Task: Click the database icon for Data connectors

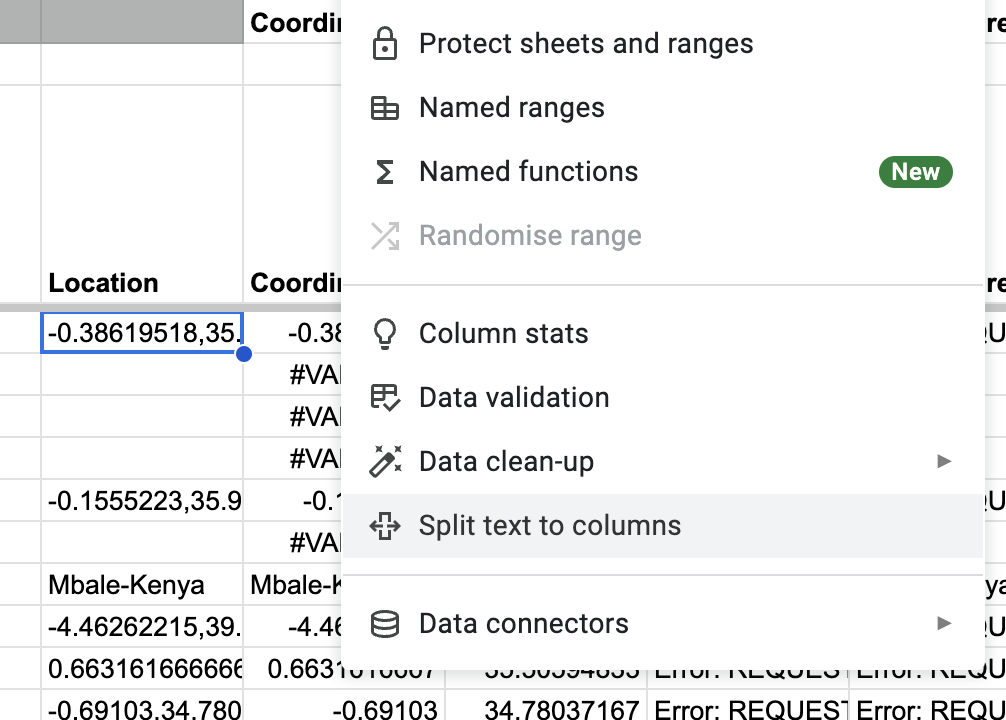Action: 385,624
